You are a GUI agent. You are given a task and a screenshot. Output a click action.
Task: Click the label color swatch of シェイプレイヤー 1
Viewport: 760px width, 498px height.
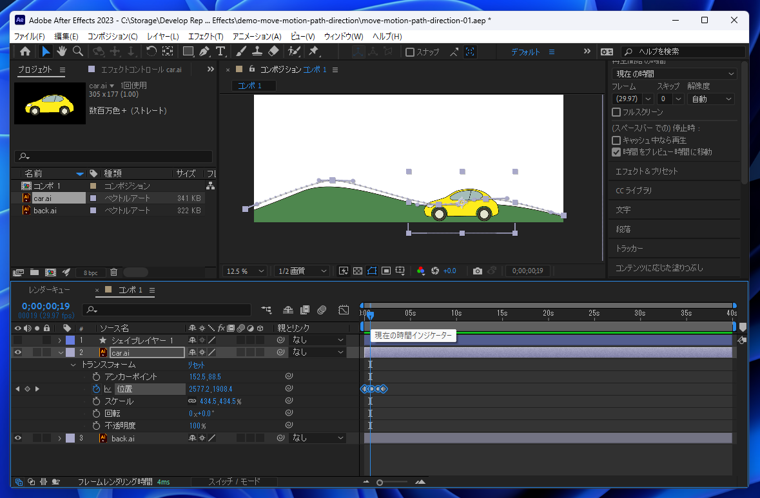click(70, 340)
